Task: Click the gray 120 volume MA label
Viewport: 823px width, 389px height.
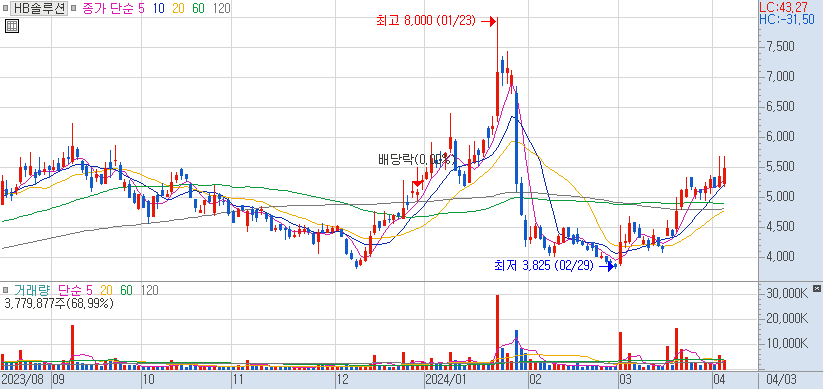Action: click(x=150, y=290)
